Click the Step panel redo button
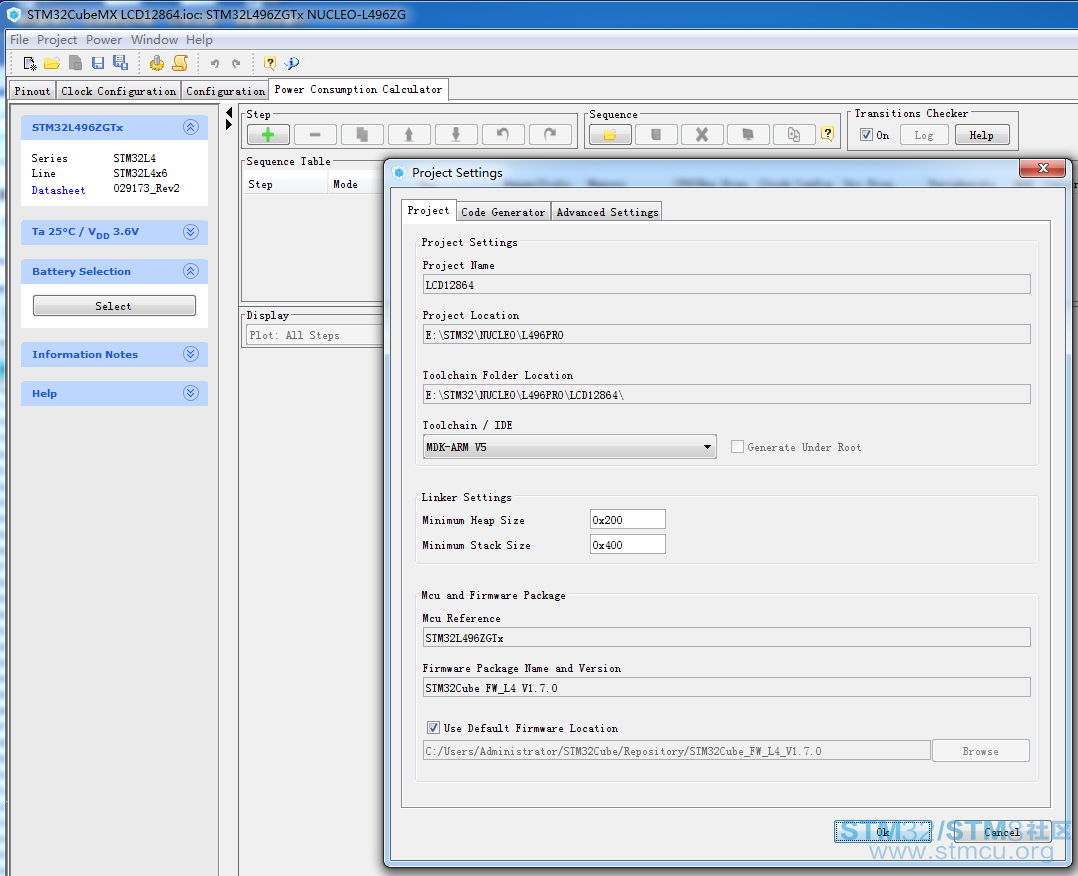This screenshot has height=876, width=1078. (550, 135)
